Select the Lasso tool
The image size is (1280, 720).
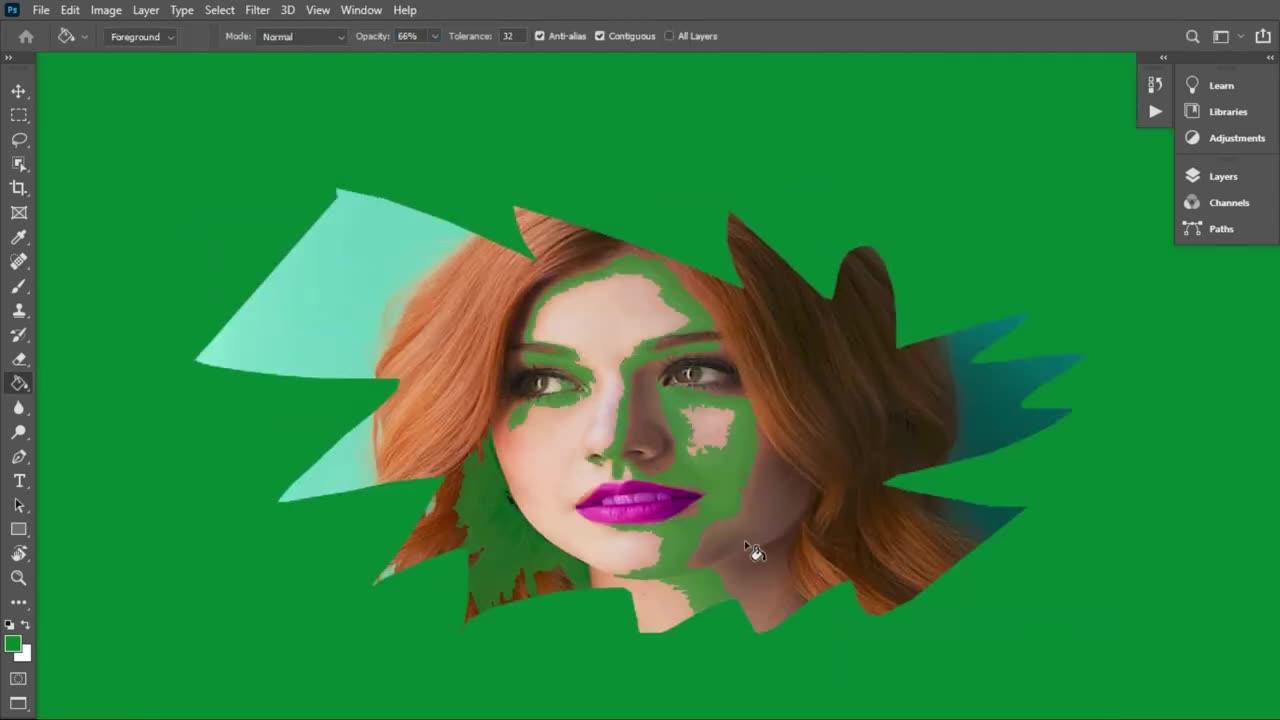click(x=19, y=140)
